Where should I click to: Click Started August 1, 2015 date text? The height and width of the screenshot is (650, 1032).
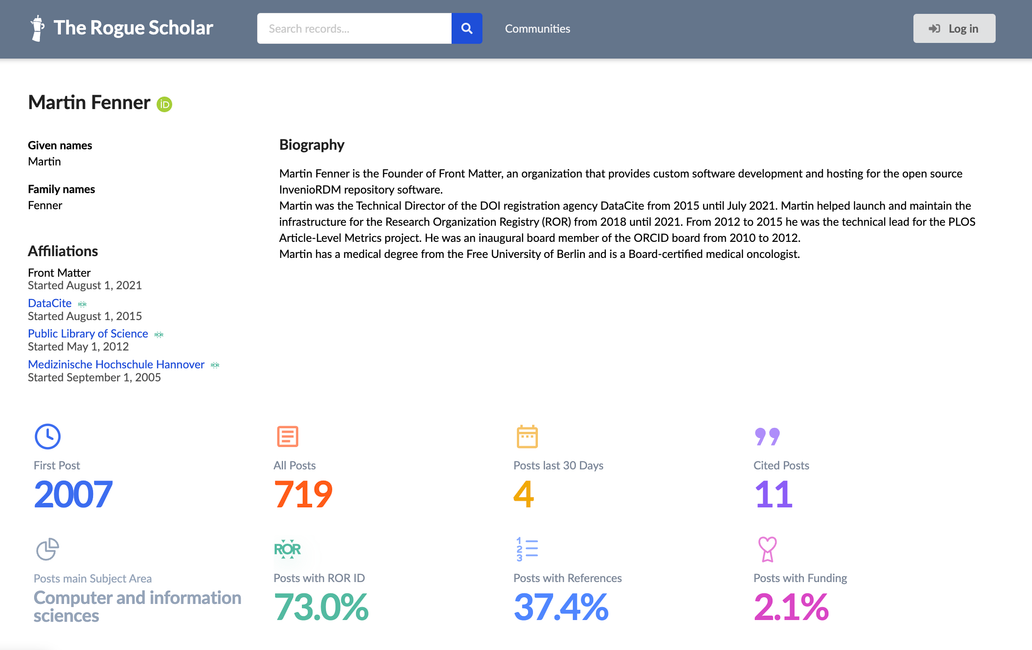pos(85,316)
